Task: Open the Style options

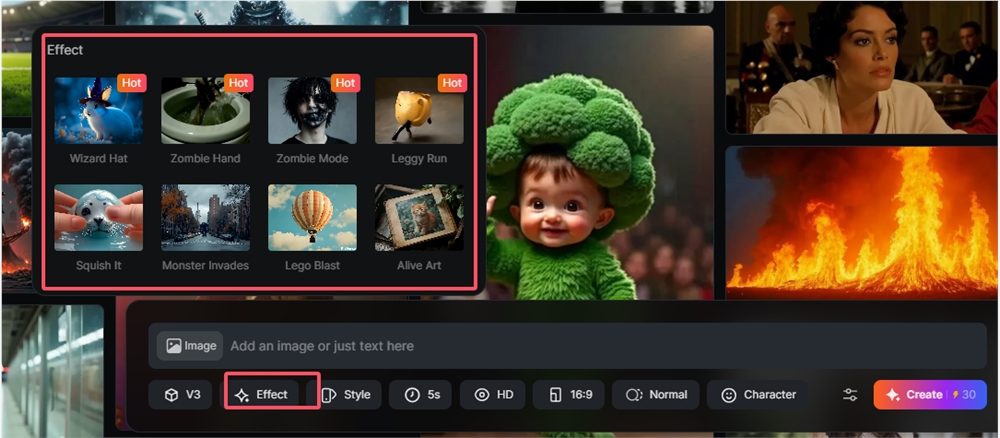Action: [346, 395]
